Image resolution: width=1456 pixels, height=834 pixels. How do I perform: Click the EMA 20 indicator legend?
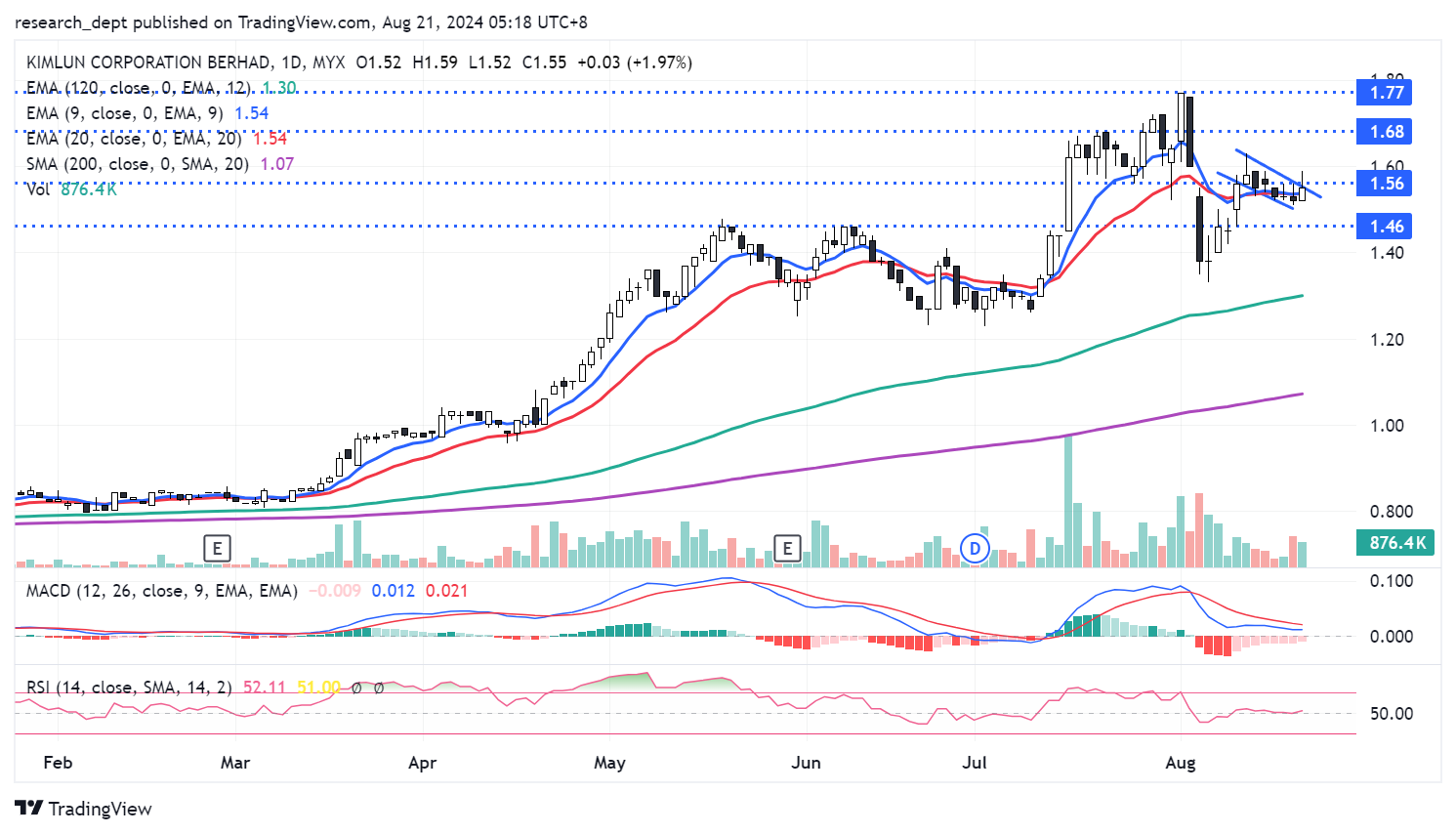point(133,139)
